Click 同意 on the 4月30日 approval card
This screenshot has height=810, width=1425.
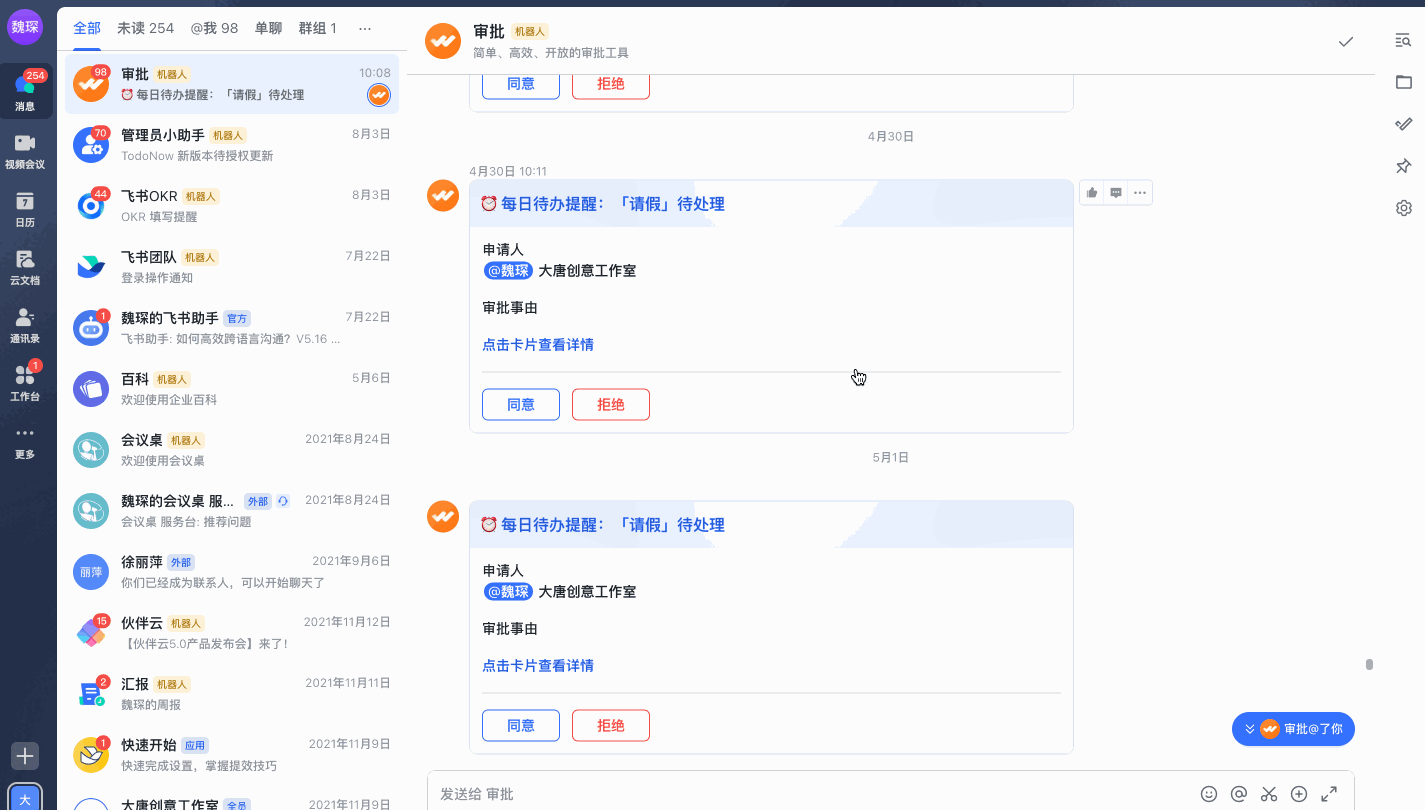[x=520, y=404]
